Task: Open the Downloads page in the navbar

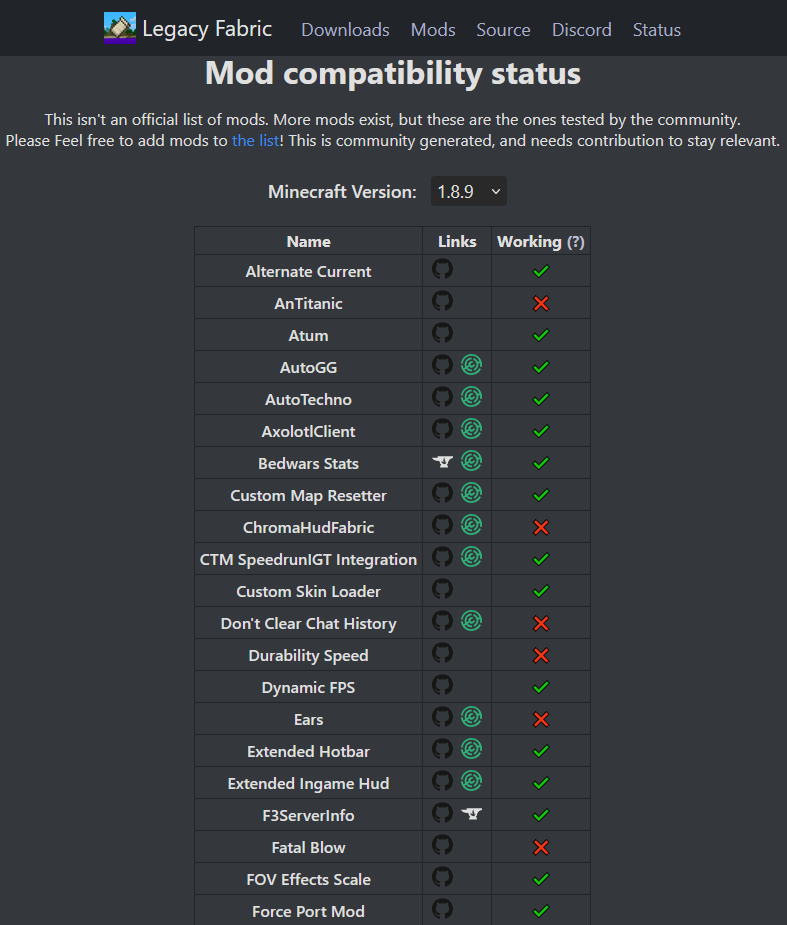Action: point(345,30)
